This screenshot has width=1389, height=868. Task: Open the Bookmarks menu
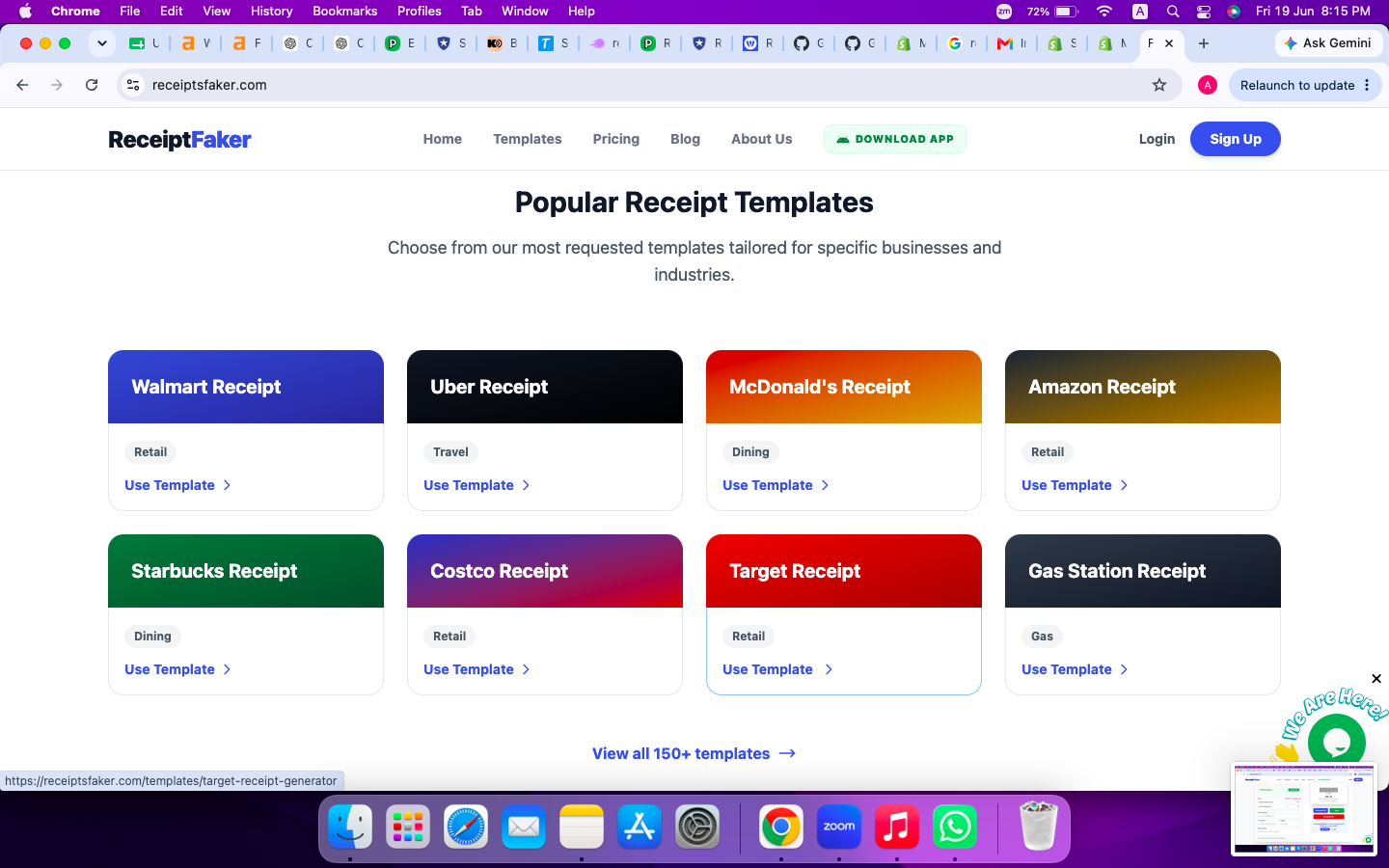click(344, 12)
